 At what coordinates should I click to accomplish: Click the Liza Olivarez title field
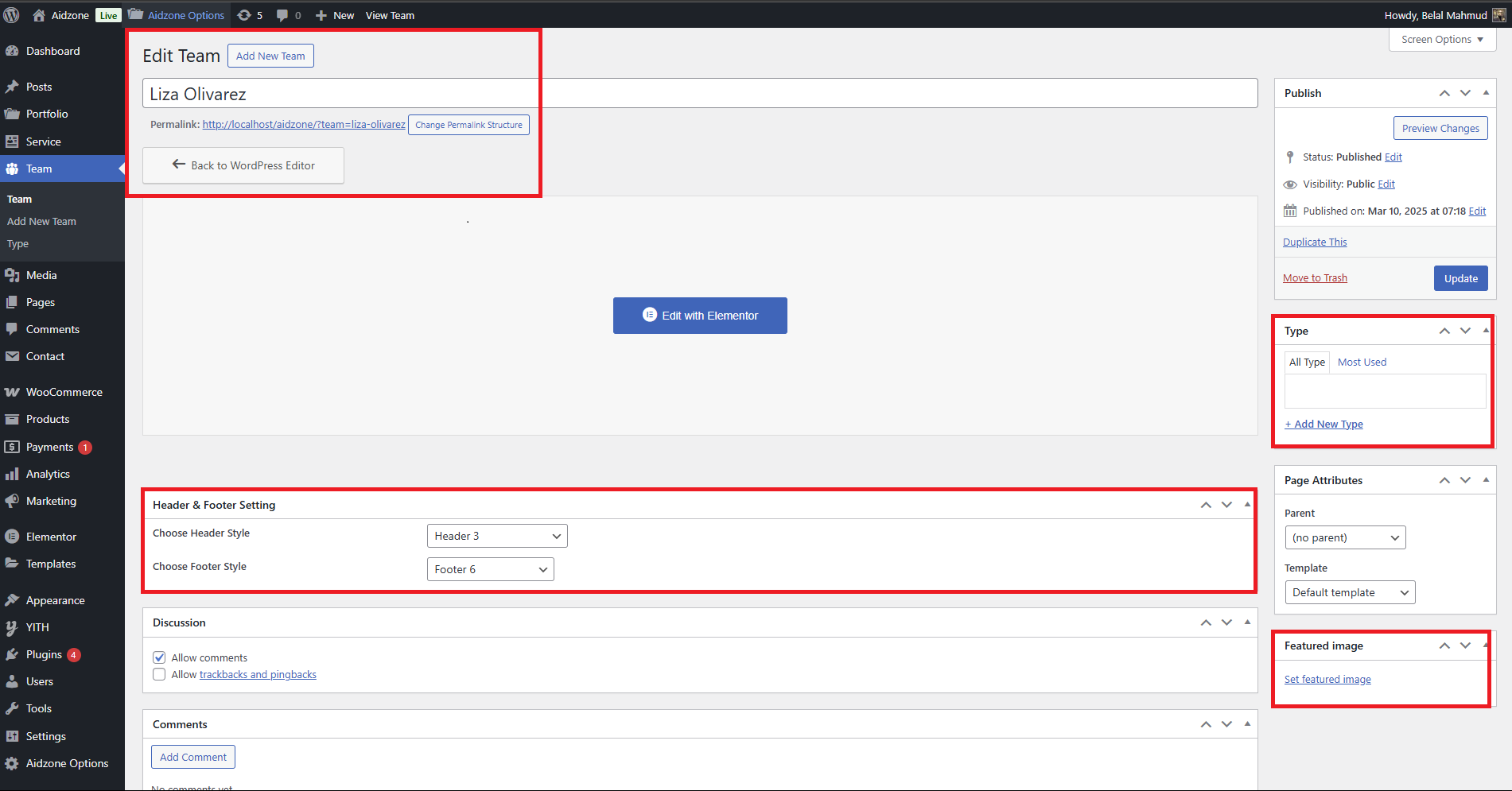click(x=699, y=94)
